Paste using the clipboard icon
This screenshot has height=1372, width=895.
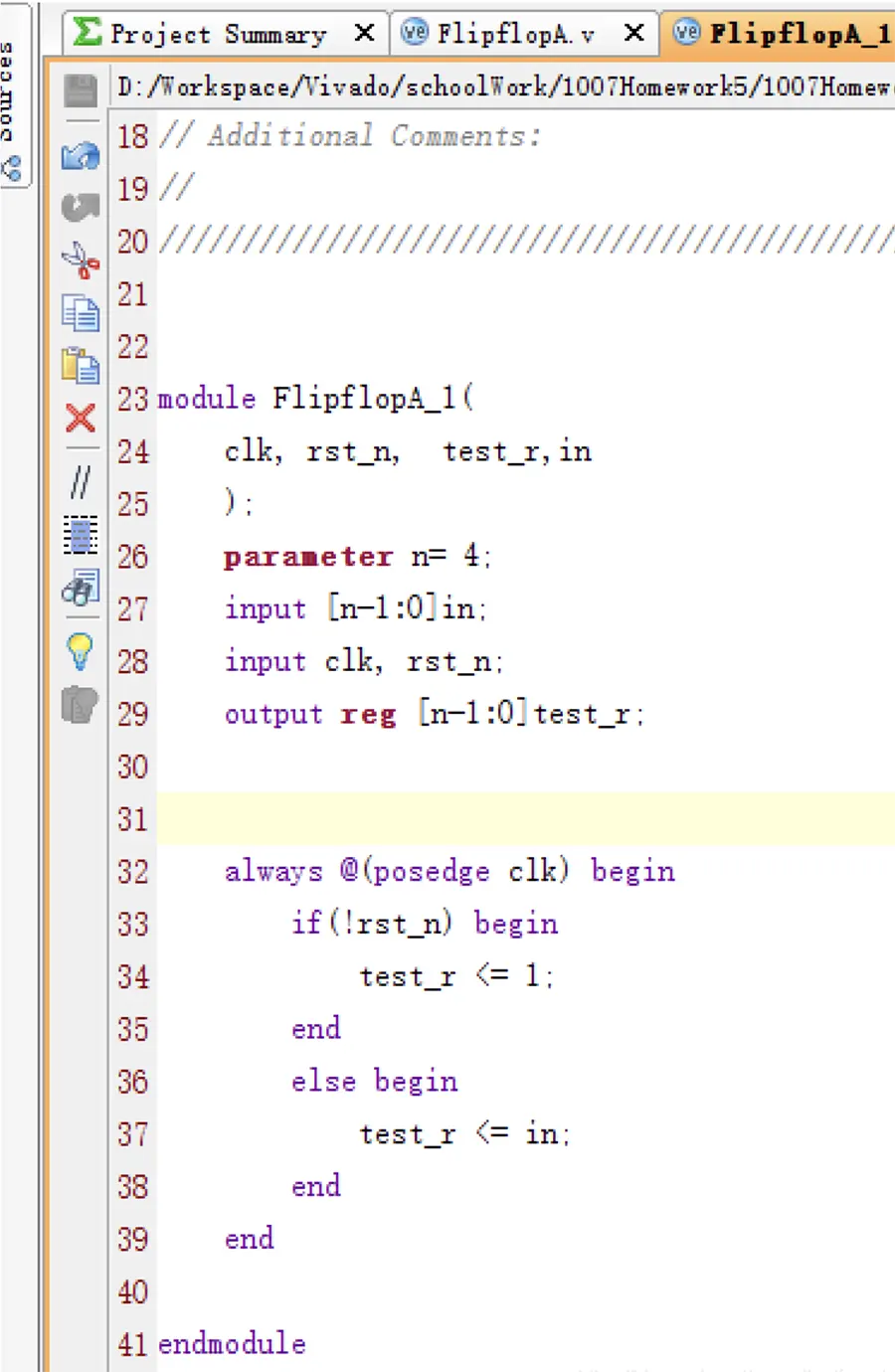pyautogui.click(x=81, y=365)
